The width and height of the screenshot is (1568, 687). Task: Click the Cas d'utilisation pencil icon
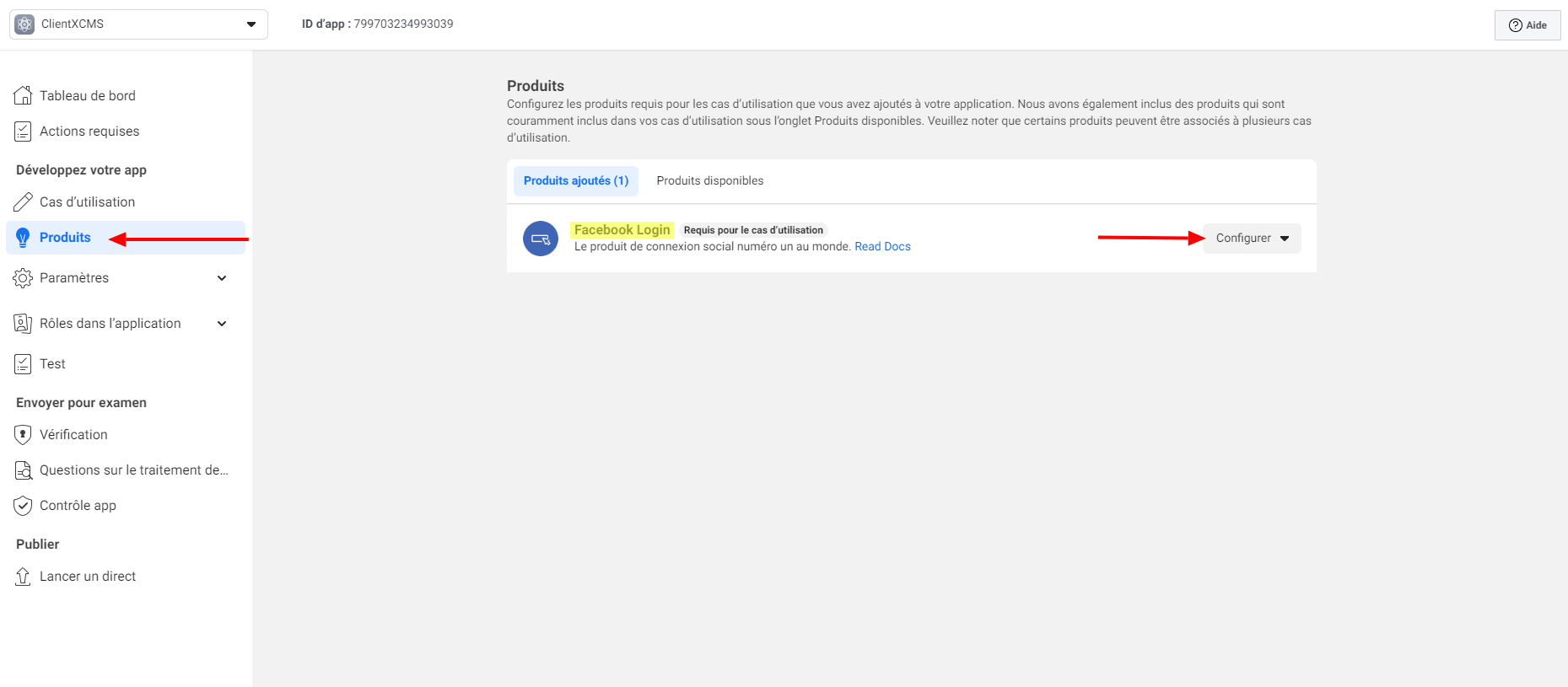pyautogui.click(x=23, y=201)
